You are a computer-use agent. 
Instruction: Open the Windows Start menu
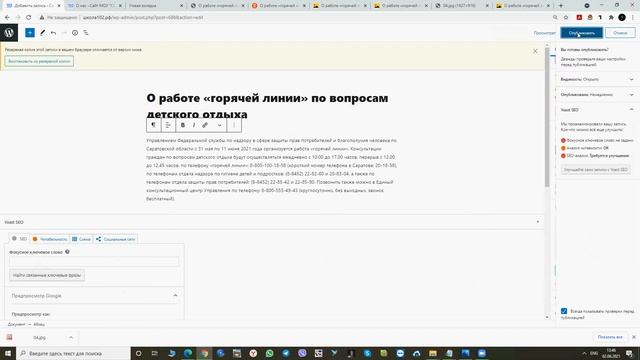(x=8, y=353)
